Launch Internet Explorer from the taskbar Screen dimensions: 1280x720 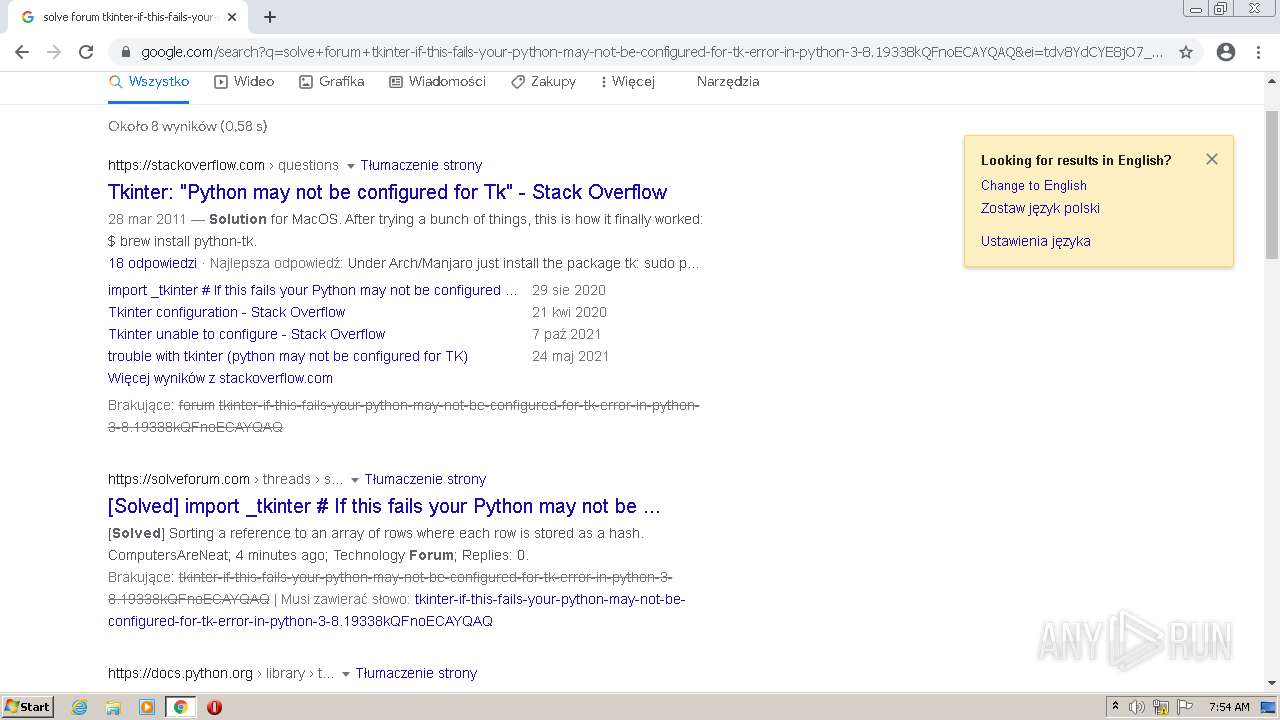(x=80, y=707)
